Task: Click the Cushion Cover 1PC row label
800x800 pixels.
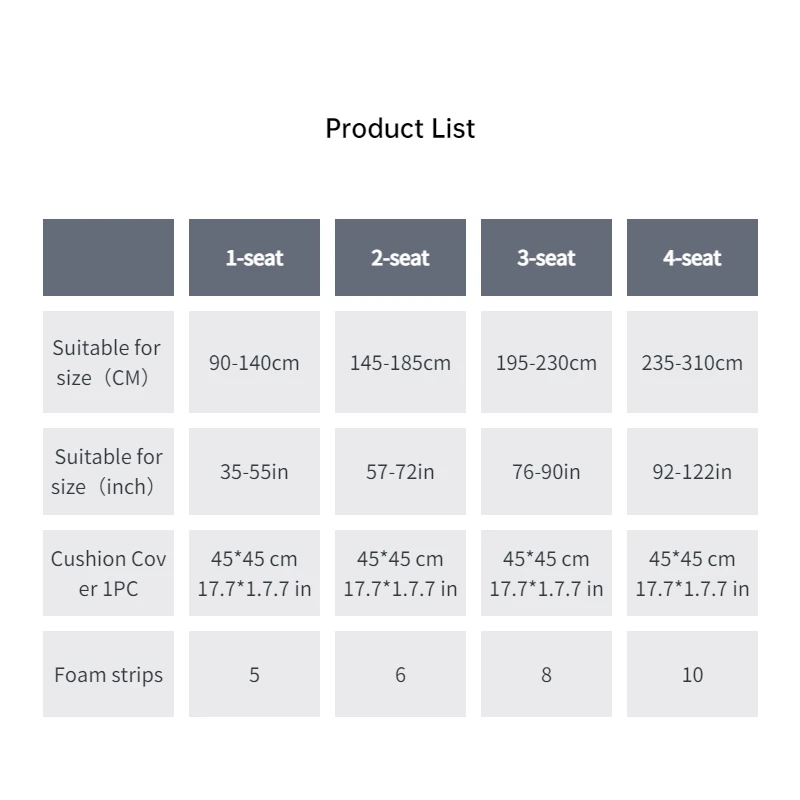Action: pos(108,573)
